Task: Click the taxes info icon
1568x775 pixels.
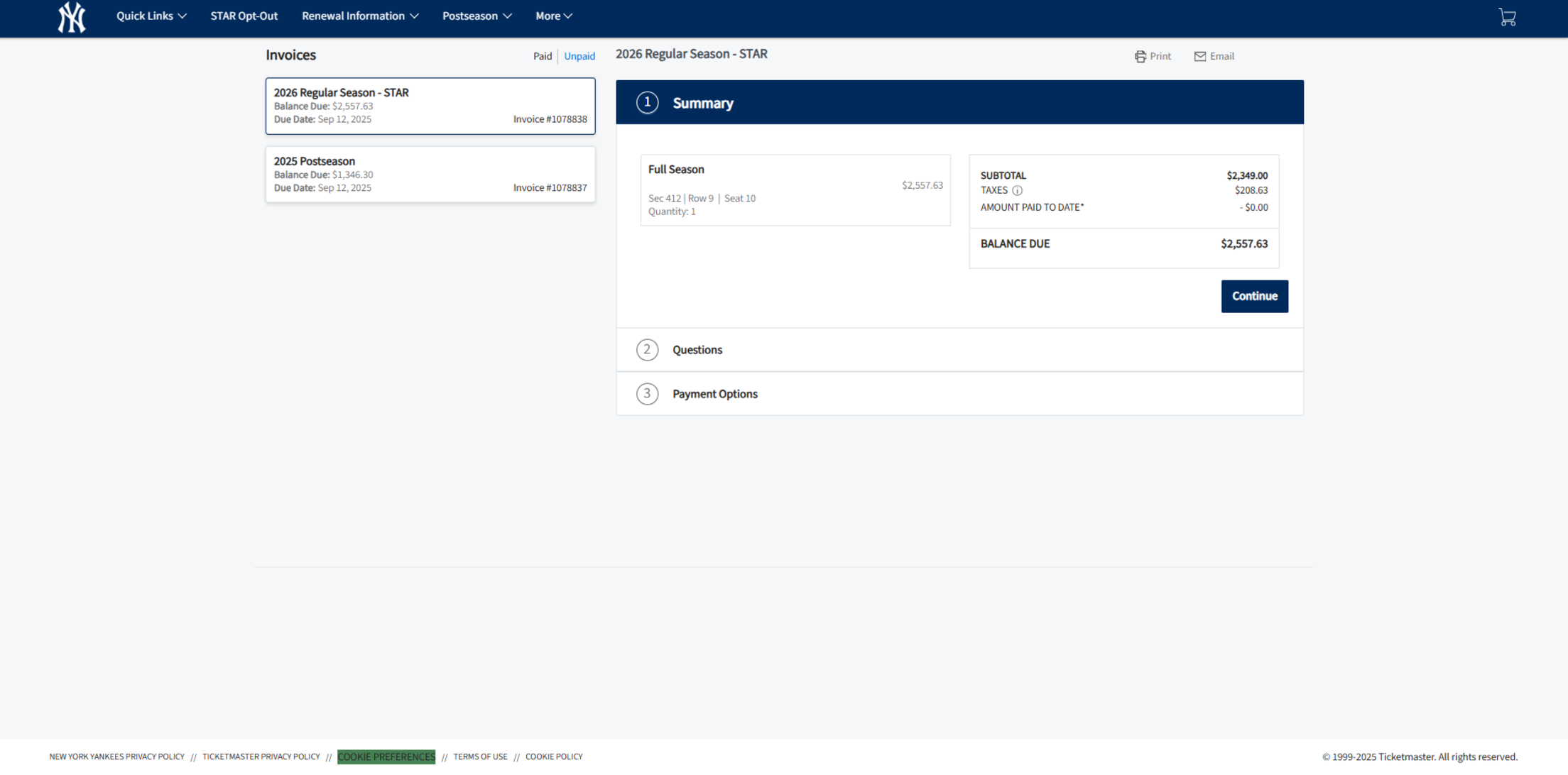Action: click(x=1018, y=190)
